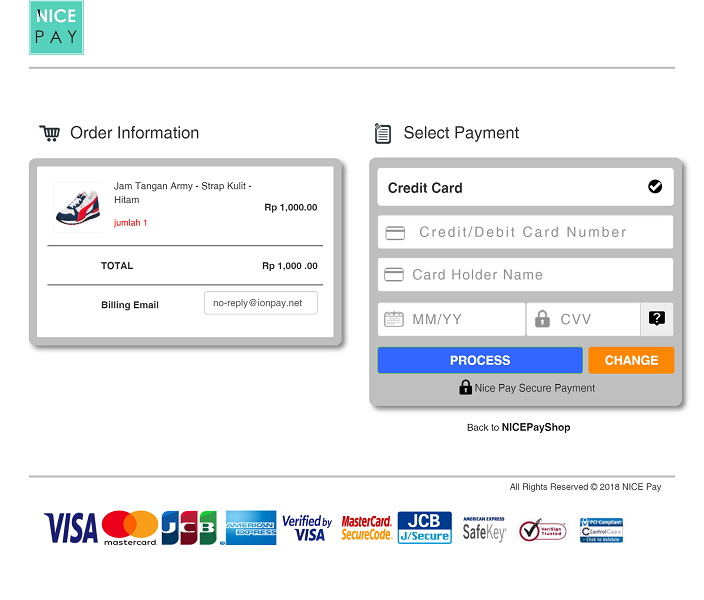
Task: Click the JCB logo in footer
Action: click(x=189, y=528)
